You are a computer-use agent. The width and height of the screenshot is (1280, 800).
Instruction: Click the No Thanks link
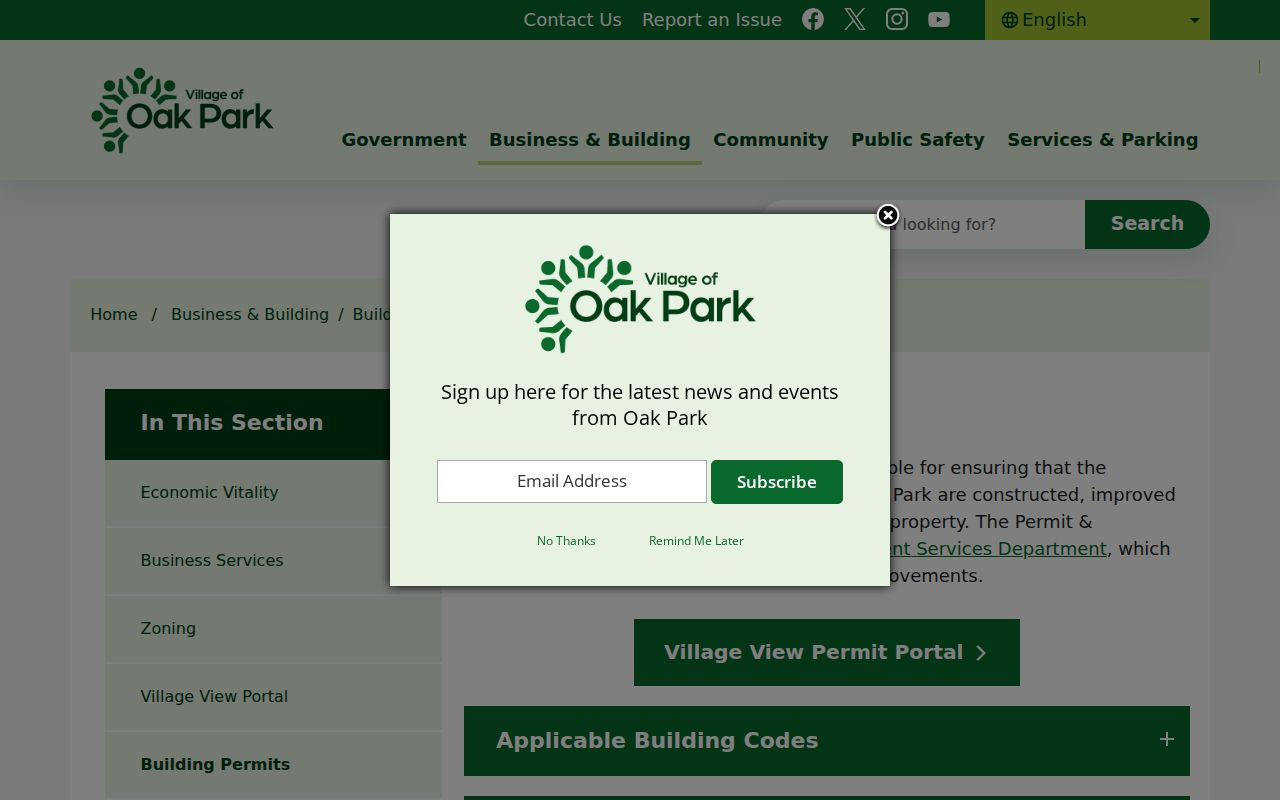tap(566, 541)
